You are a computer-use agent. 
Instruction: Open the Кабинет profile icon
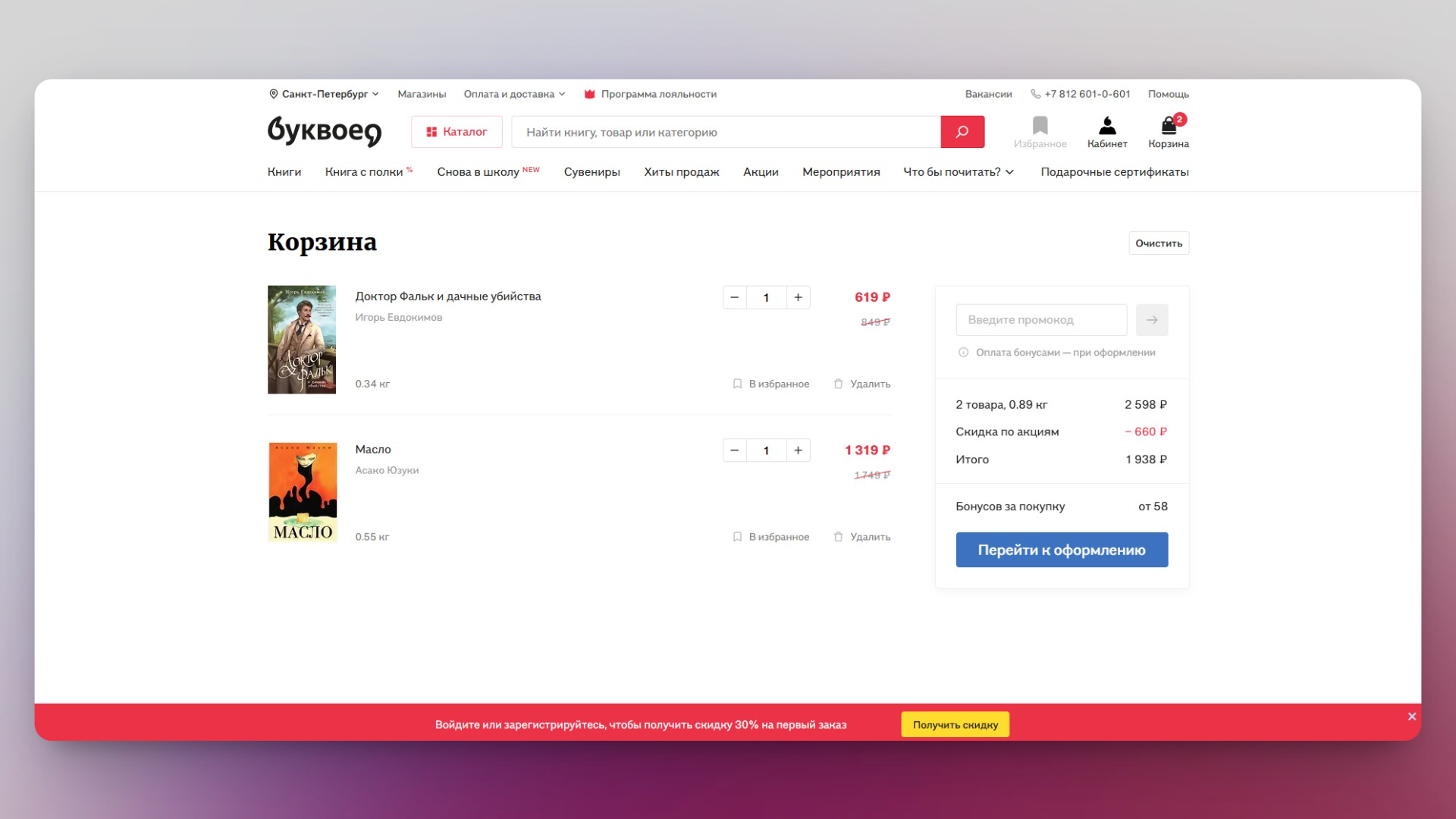[x=1106, y=131]
